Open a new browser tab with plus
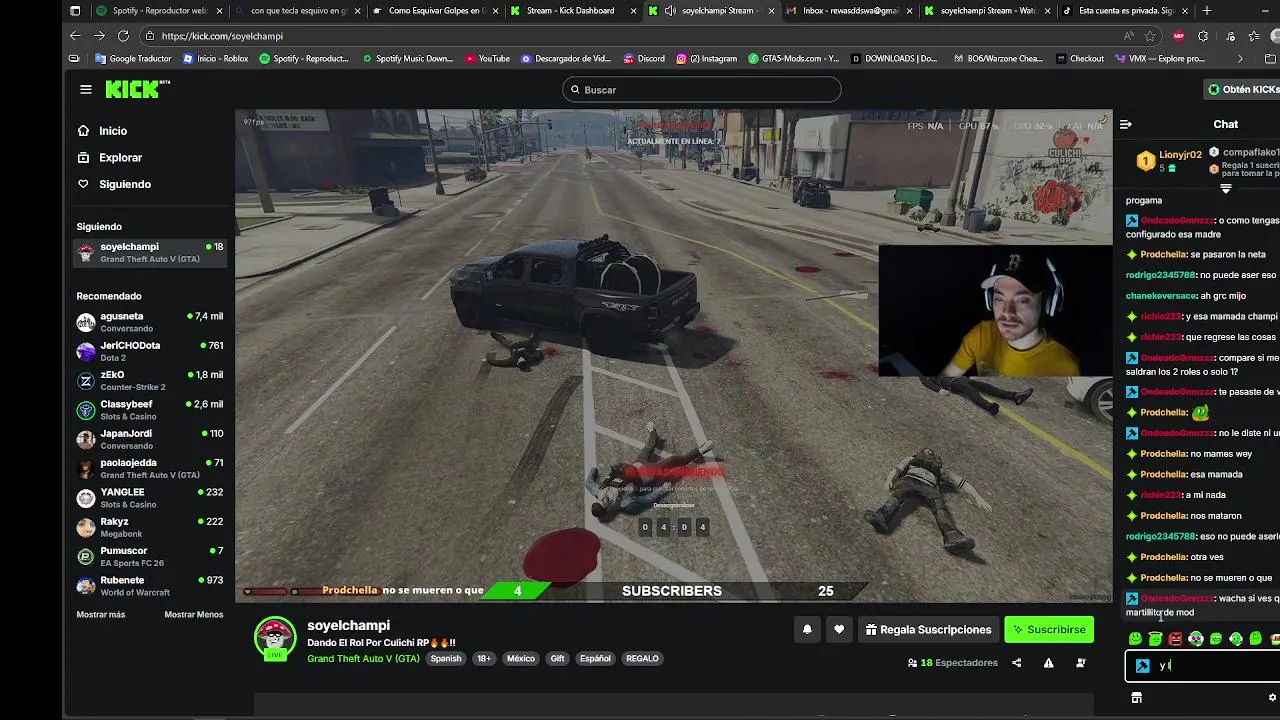This screenshot has height=720, width=1280. [x=1207, y=11]
